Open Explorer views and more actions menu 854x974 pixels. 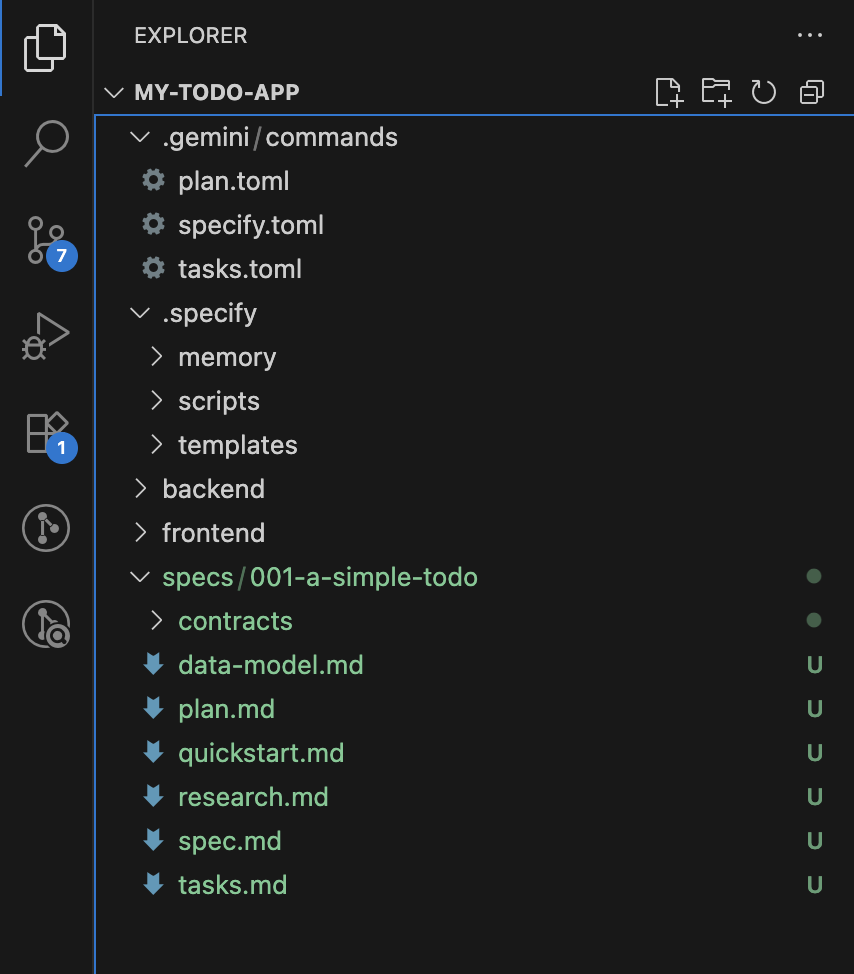tap(810, 35)
